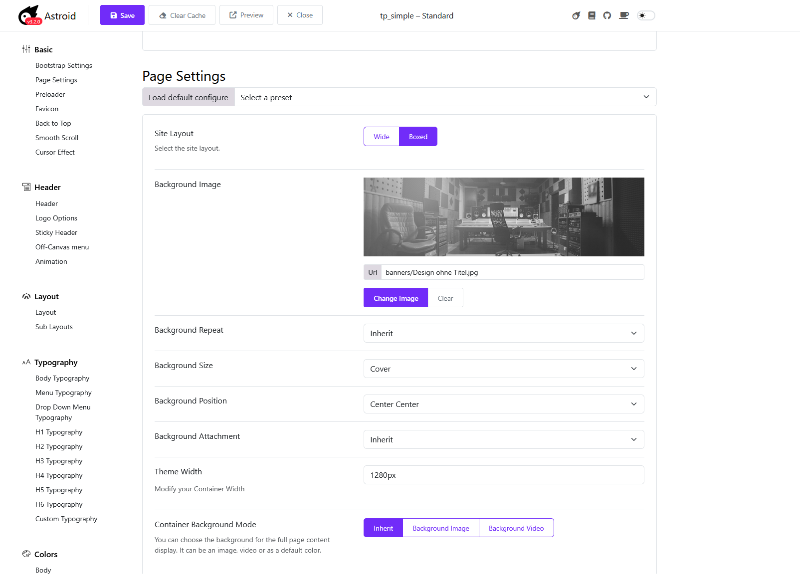
Task: Open Background Attachment dropdown
Action: click(504, 439)
